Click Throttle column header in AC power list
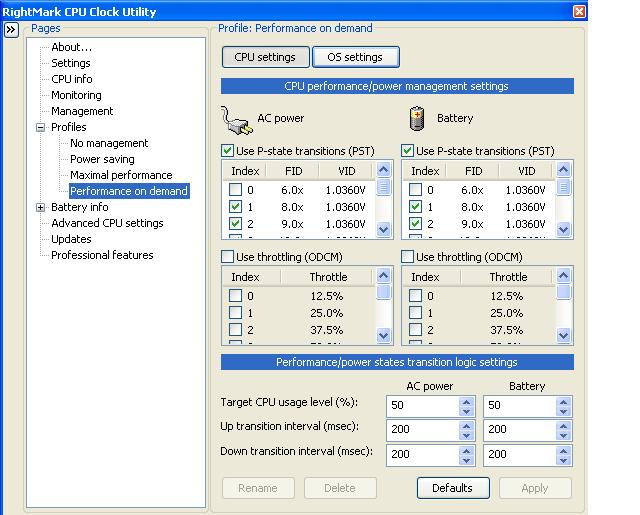 click(327, 277)
